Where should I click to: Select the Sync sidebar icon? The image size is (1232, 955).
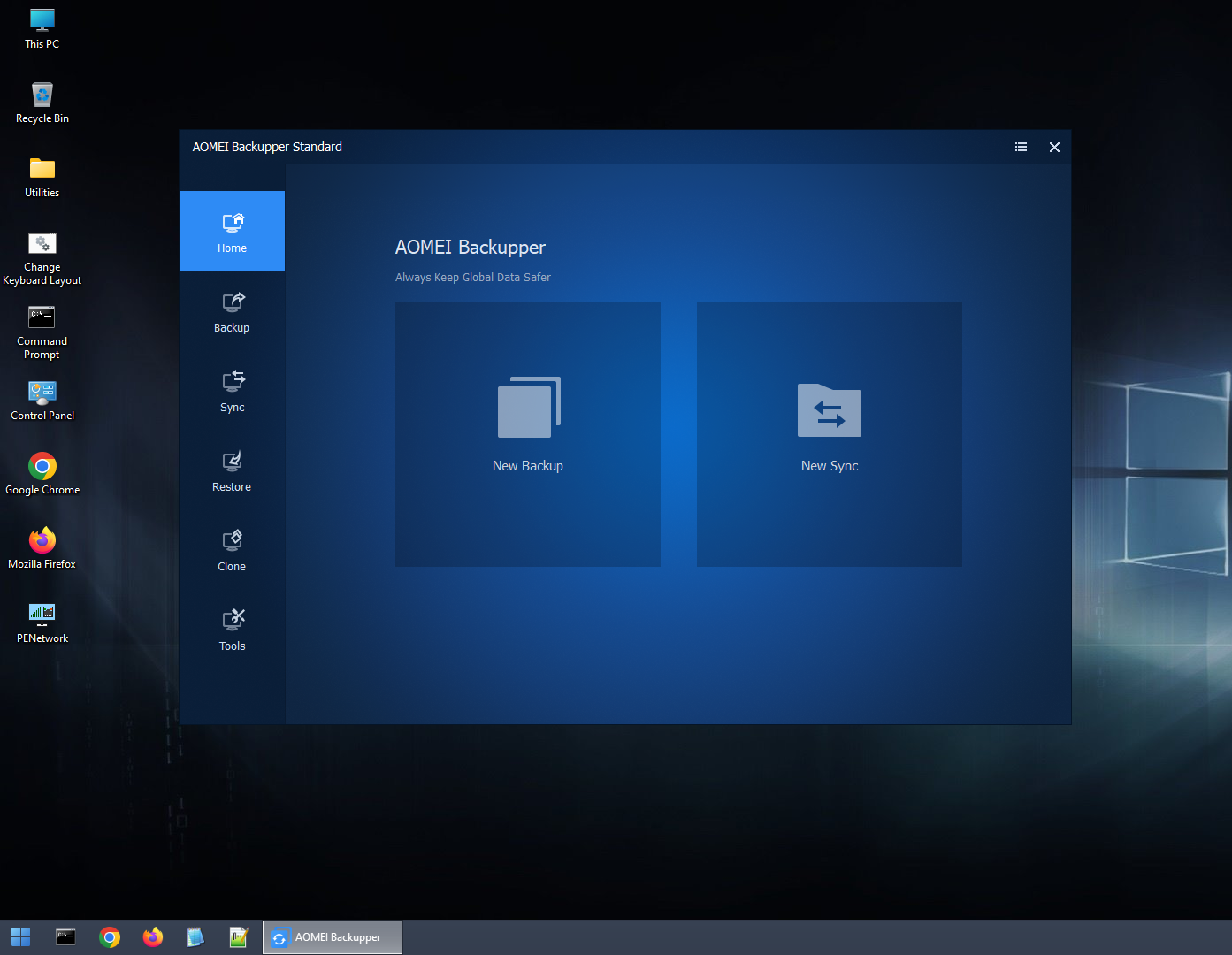pos(232,391)
